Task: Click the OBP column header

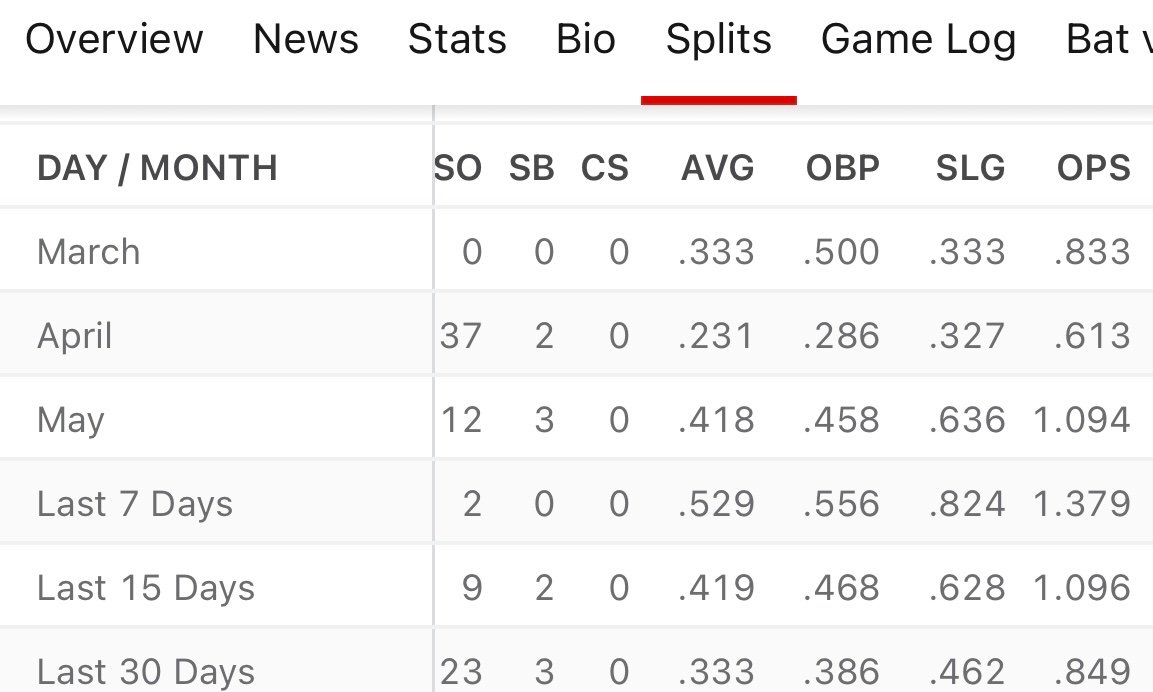Action: (842, 168)
